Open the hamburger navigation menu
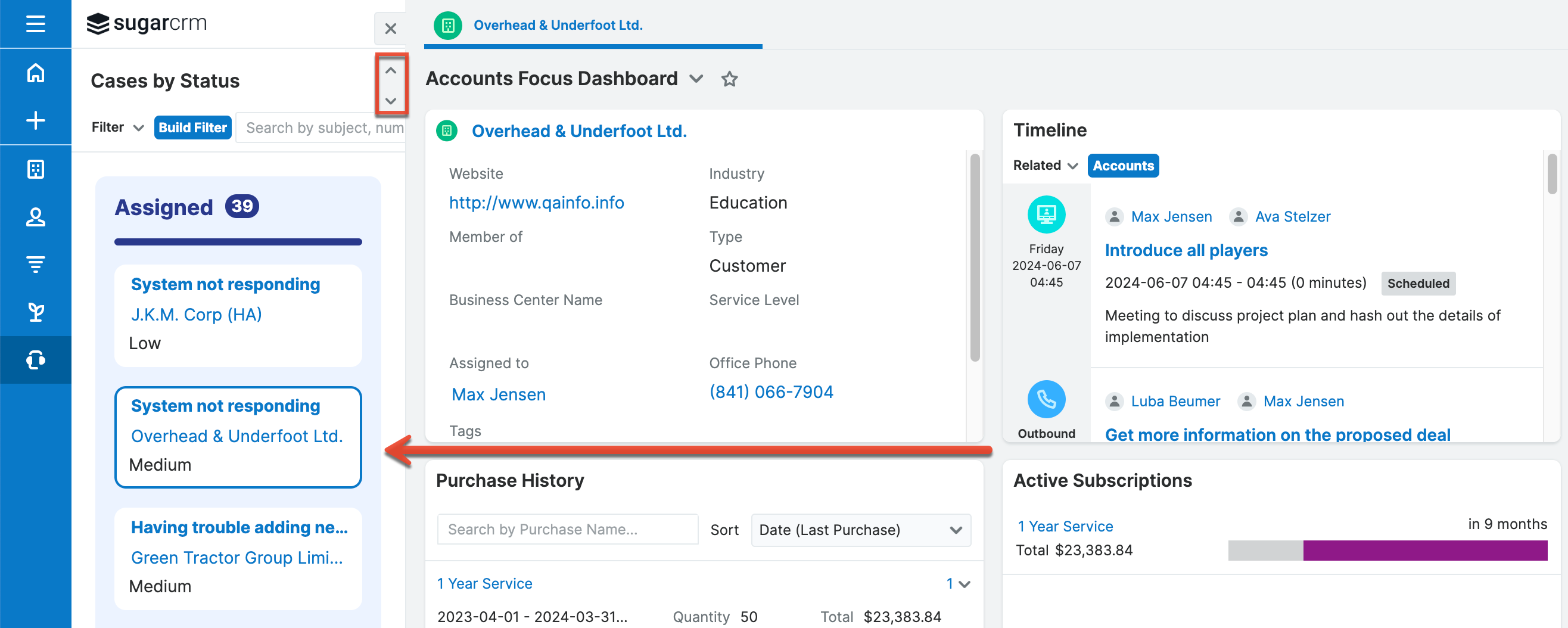This screenshot has width=1568, height=628. [x=35, y=24]
